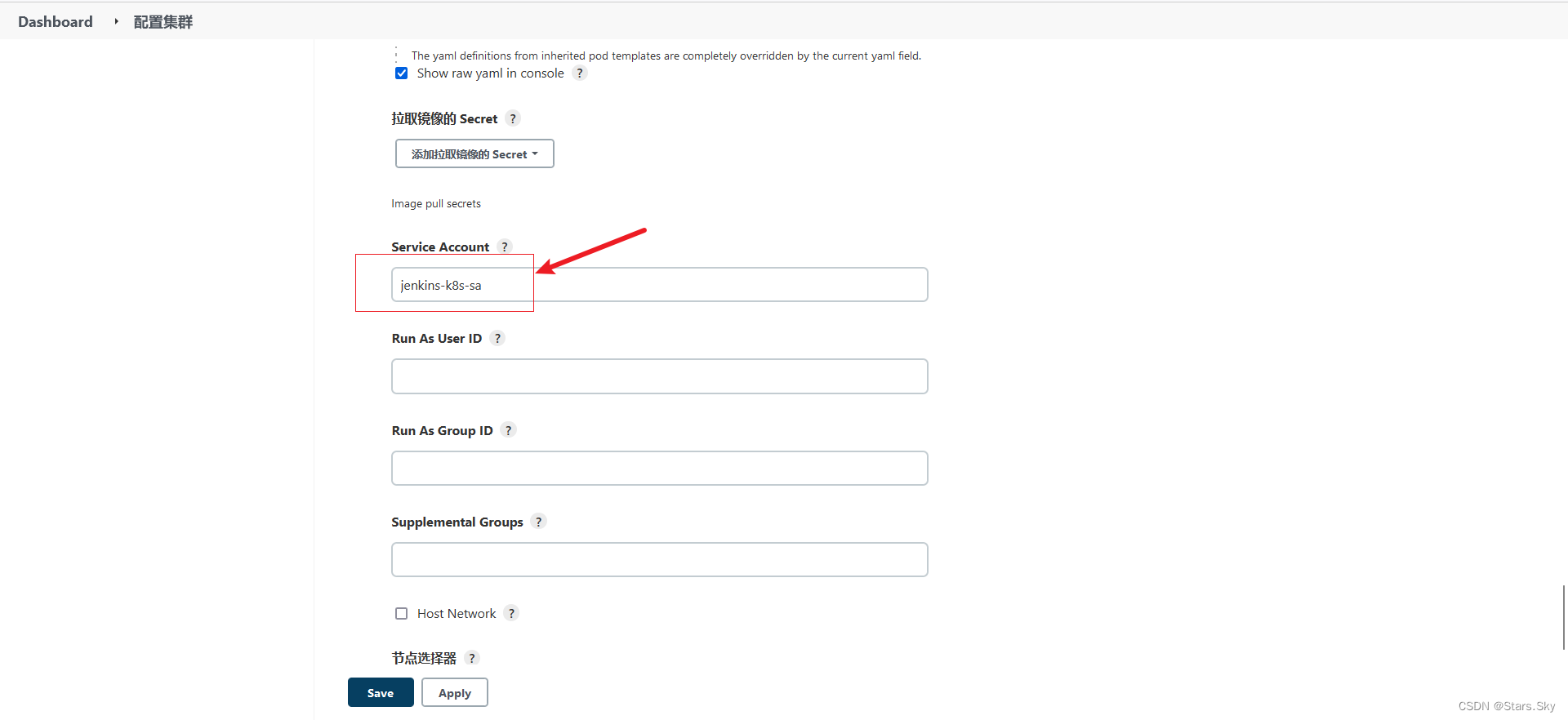
Task: Uncheck Show raw yaml in console
Action: pyautogui.click(x=401, y=73)
